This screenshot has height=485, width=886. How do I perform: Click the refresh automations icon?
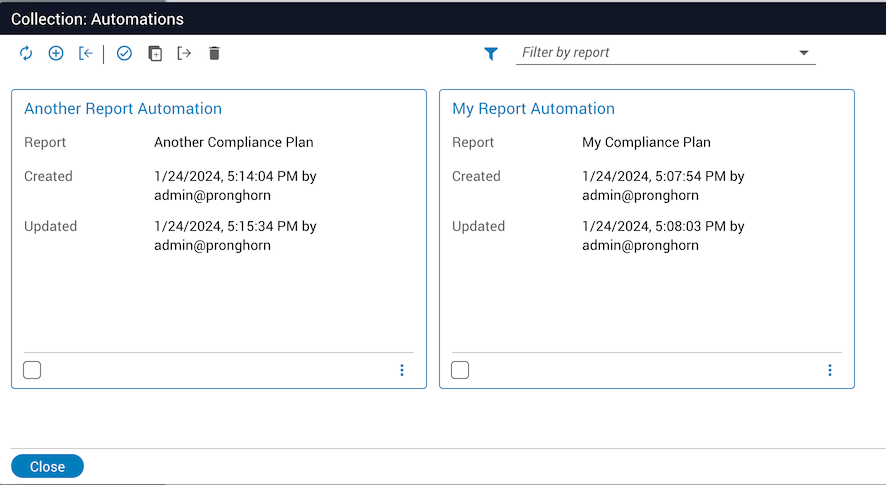click(26, 54)
